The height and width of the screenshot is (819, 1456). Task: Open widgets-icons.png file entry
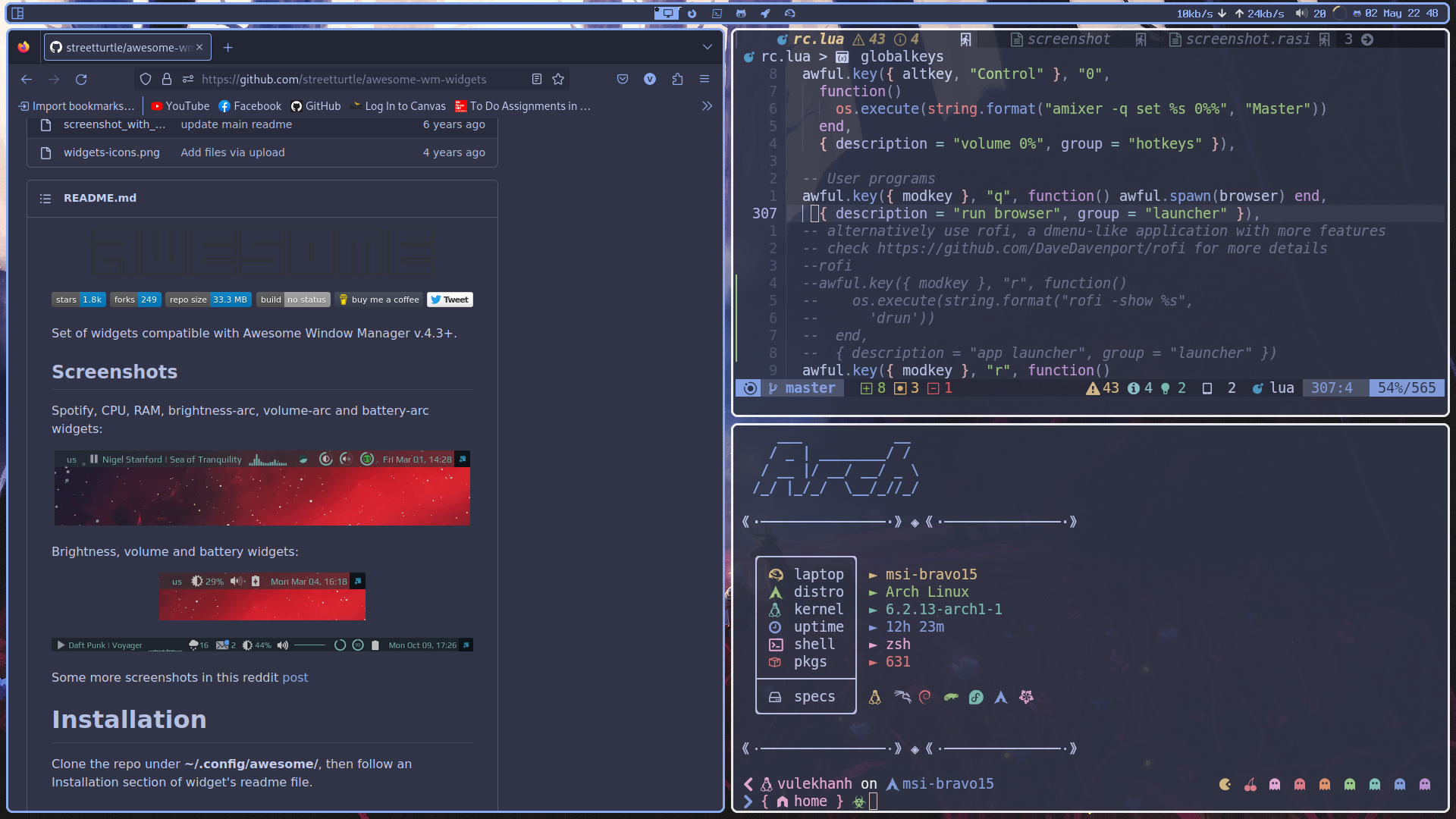coord(111,152)
